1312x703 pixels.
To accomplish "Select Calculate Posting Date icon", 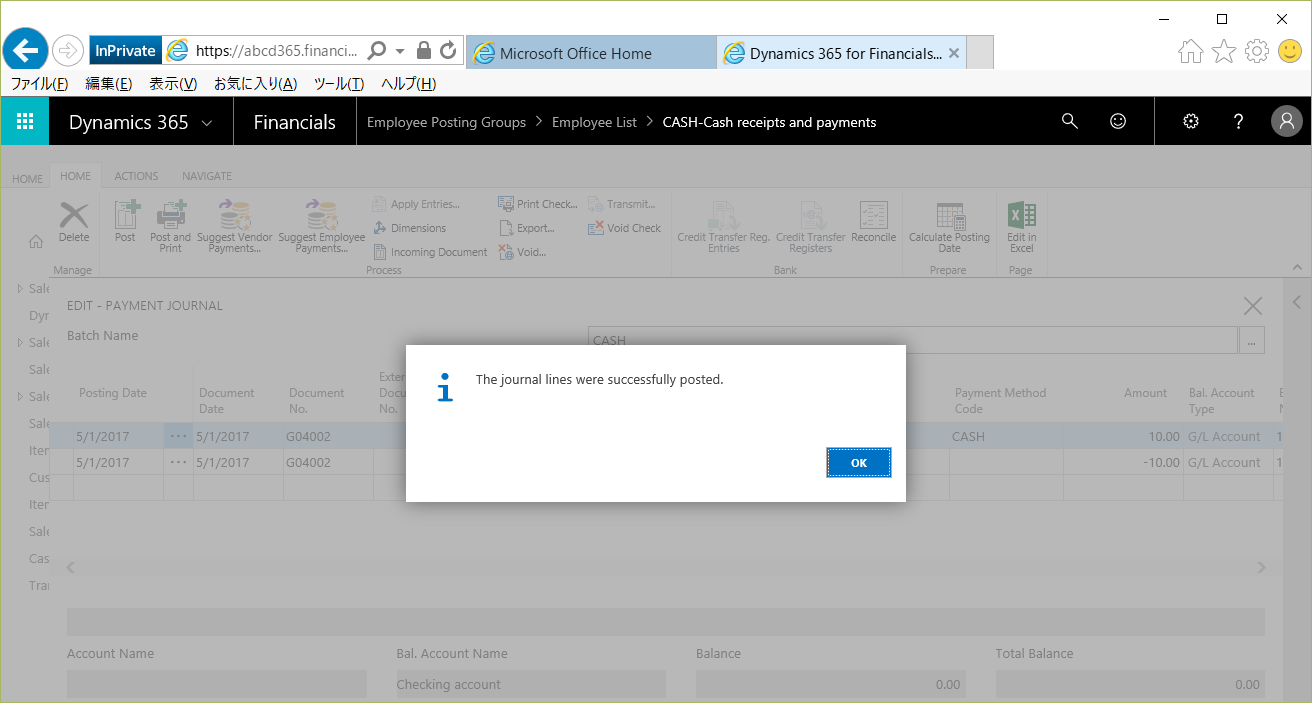I will (x=949, y=226).
